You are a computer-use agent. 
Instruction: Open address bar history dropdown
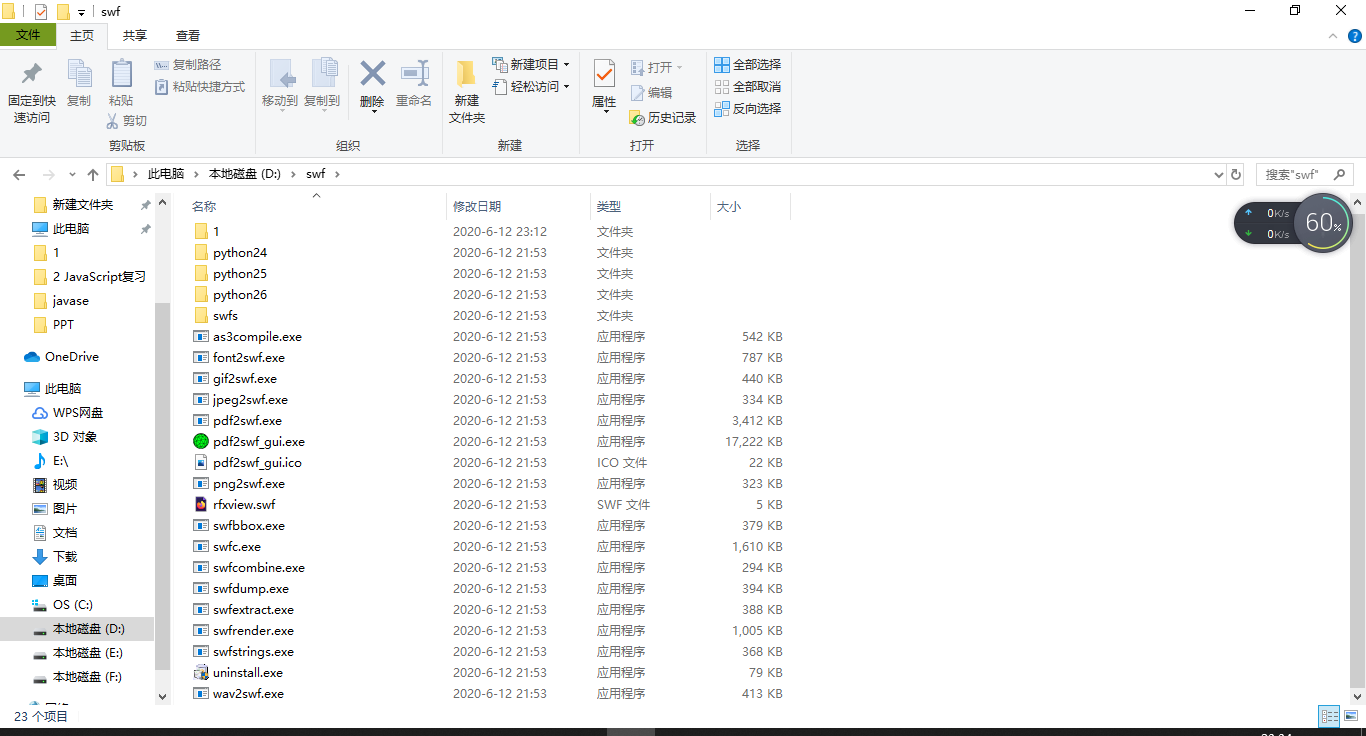point(1218,174)
